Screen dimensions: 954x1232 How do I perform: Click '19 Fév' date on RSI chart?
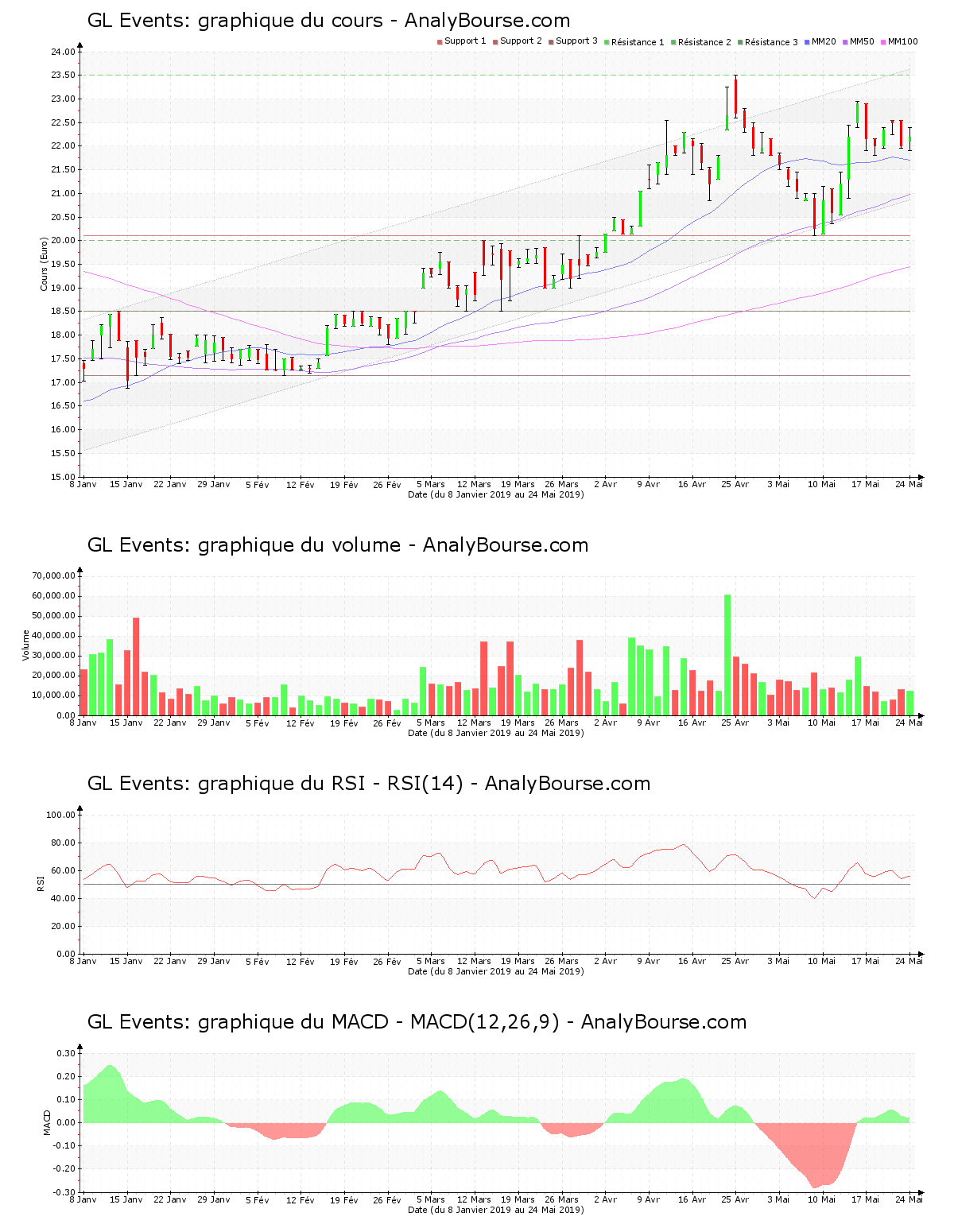click(x=343, y=961)
